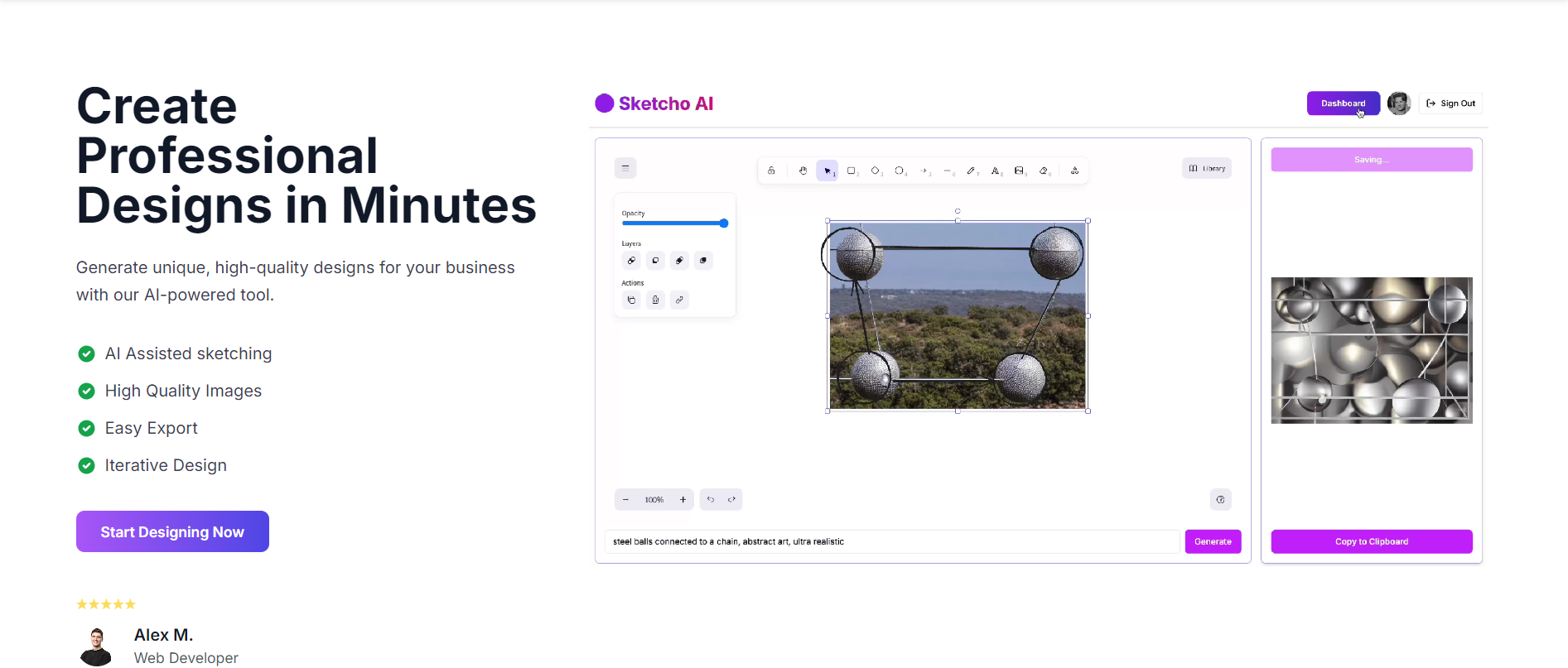The image size is (1568, 668).
Task: Click the bring to front layer icon
Action: tap(703, 261)
